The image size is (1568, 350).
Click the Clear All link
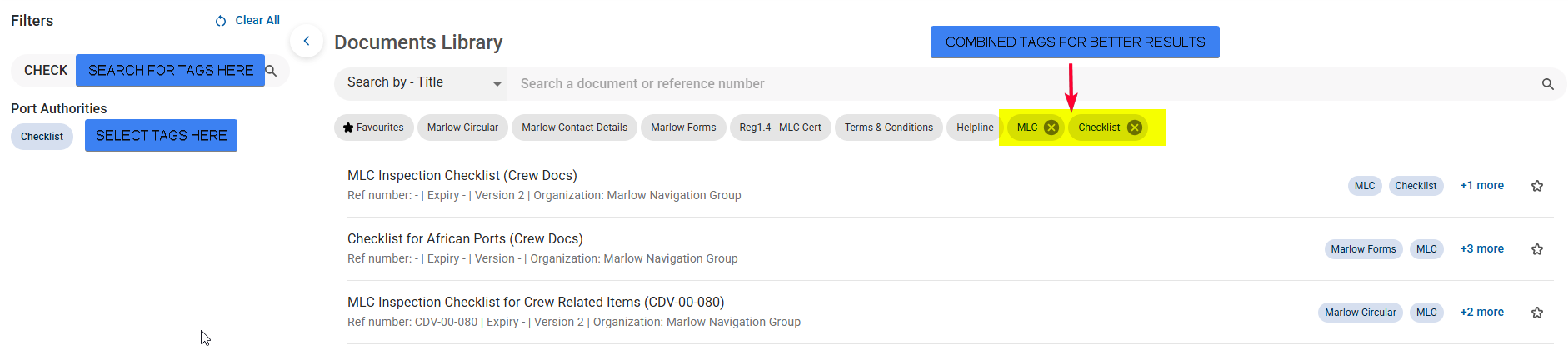(257, 20)
